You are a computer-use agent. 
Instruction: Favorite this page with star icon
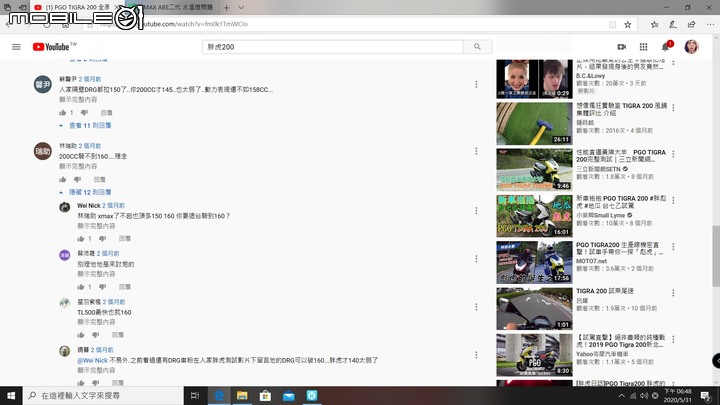coord(628,24)
